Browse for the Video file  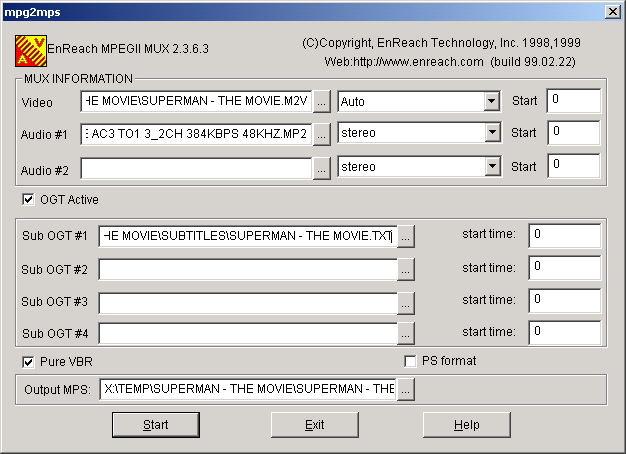(x=321, y=101)
